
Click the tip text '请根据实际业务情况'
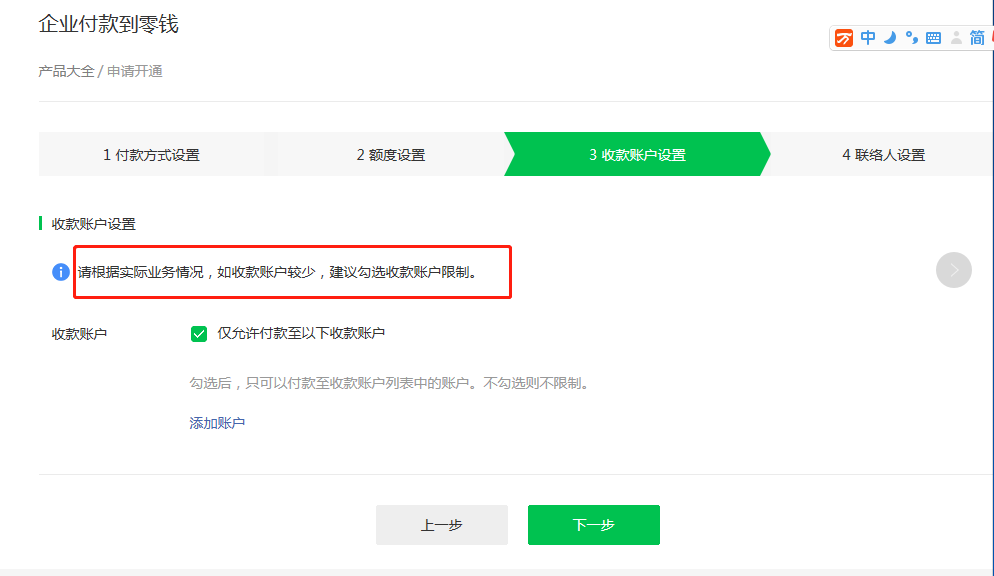tap(141, 272)
